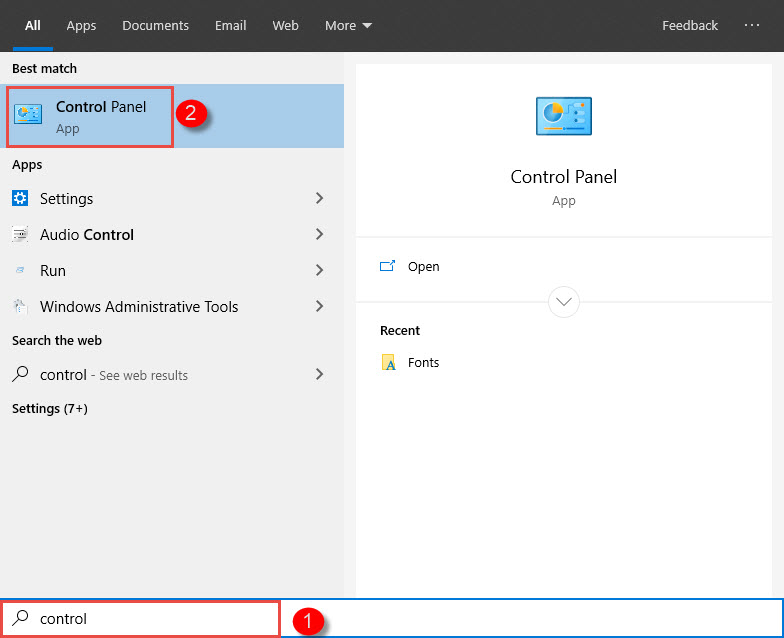Click the search box containing control
Viewport: 784px width, 638px height.
point(150,619)
